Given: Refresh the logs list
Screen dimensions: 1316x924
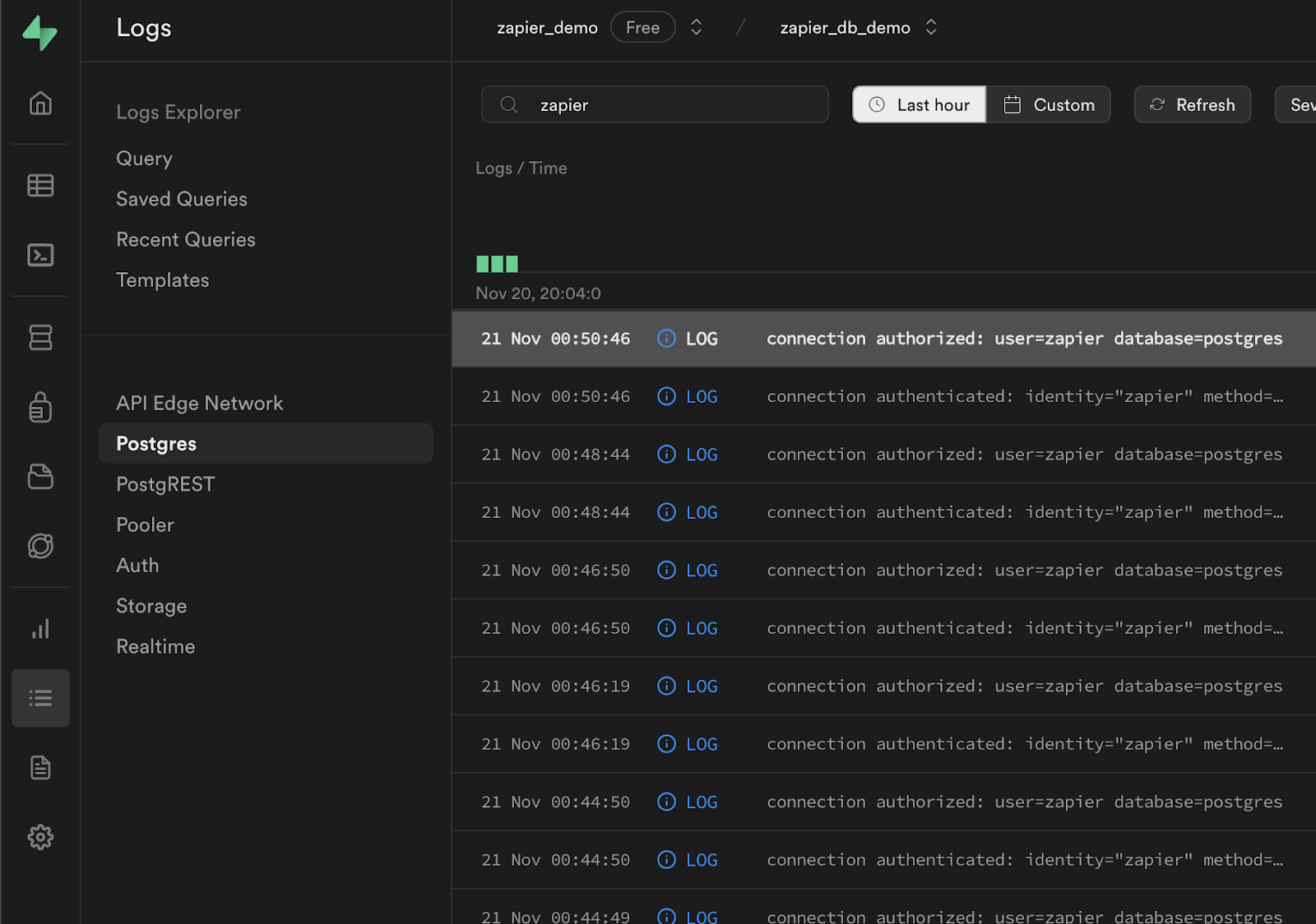Looking at the screenshot, I should [x=1193, y=104].
